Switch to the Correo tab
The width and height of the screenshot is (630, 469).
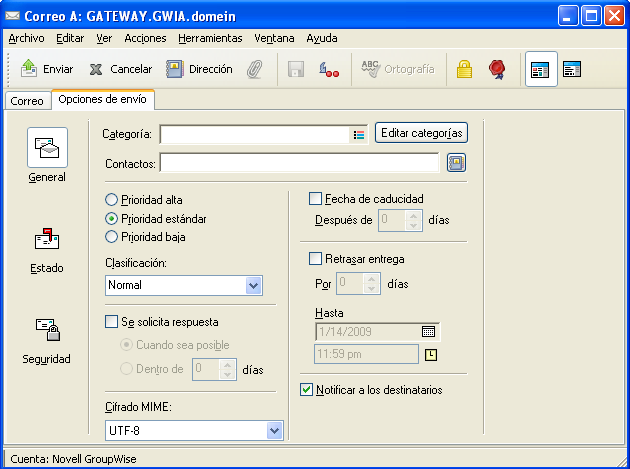27,100
